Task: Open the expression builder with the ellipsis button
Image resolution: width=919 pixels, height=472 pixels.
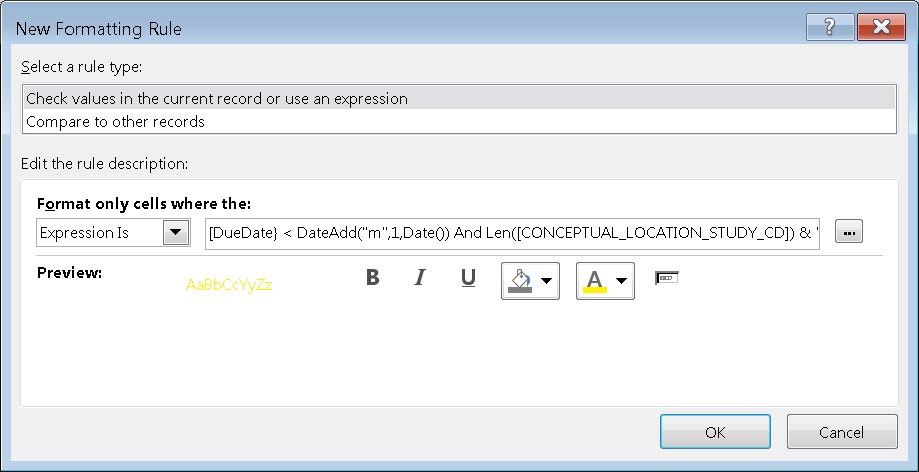Action: point(850,233)
